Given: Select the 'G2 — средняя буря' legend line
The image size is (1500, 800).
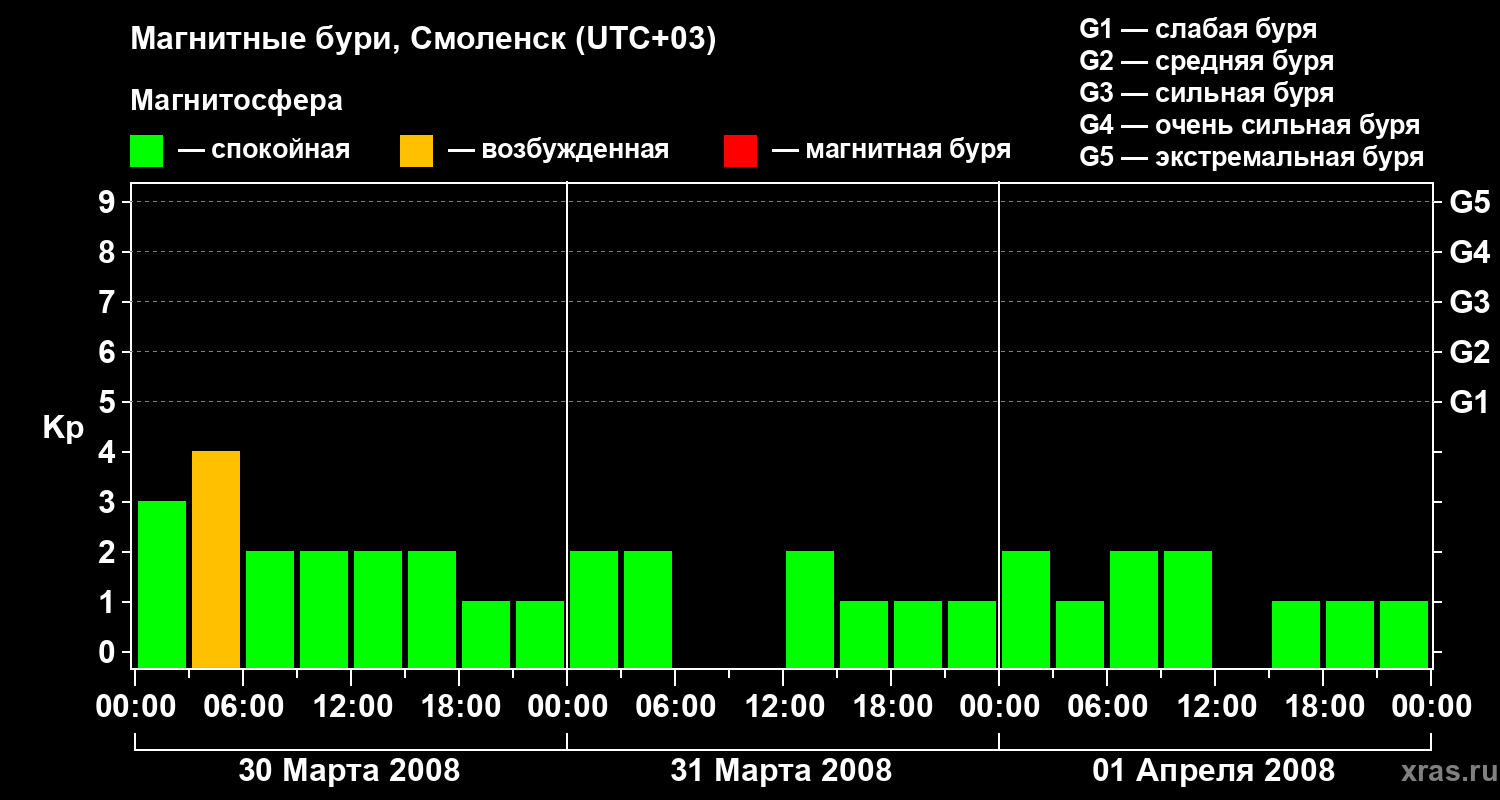Looking at the screenshot, I should (x=1206, y=61).
